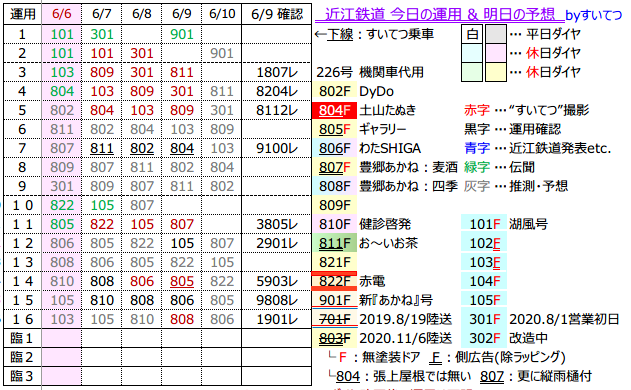Click the pink 休日ダイヤ swatch
The image size is (631, 390).
[496, 53]
